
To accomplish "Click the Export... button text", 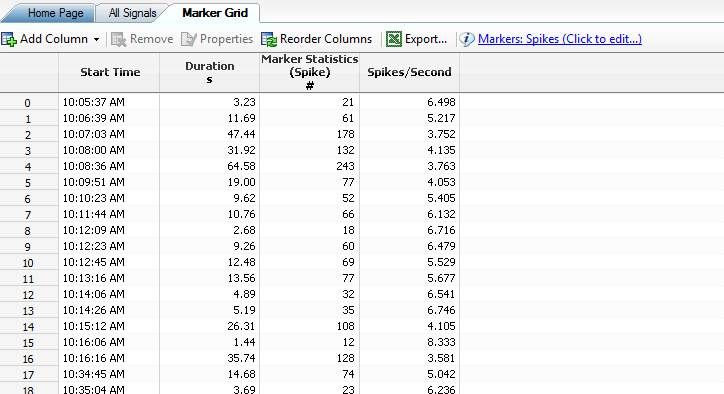I will point(426,39).
